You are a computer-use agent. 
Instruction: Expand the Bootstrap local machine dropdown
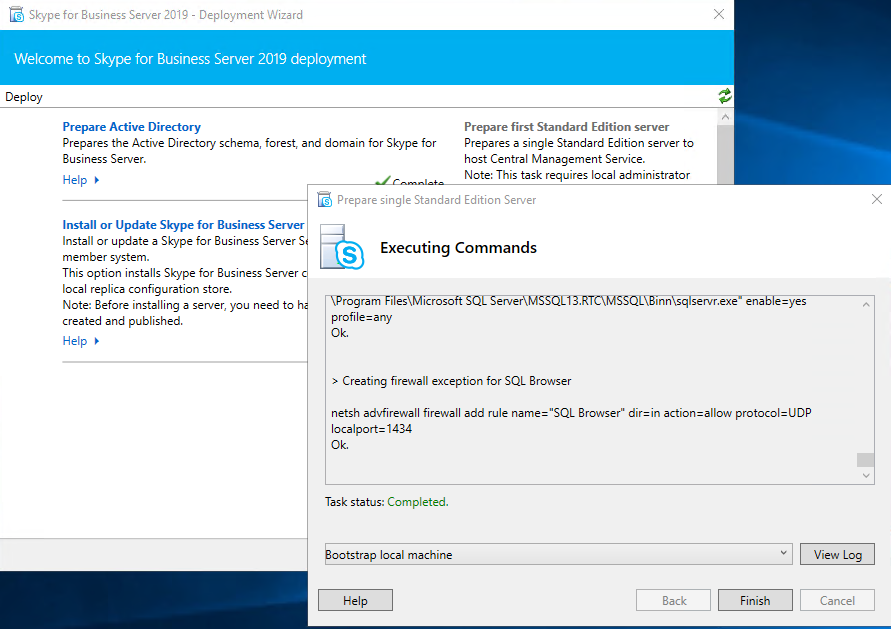coord(783,554)
